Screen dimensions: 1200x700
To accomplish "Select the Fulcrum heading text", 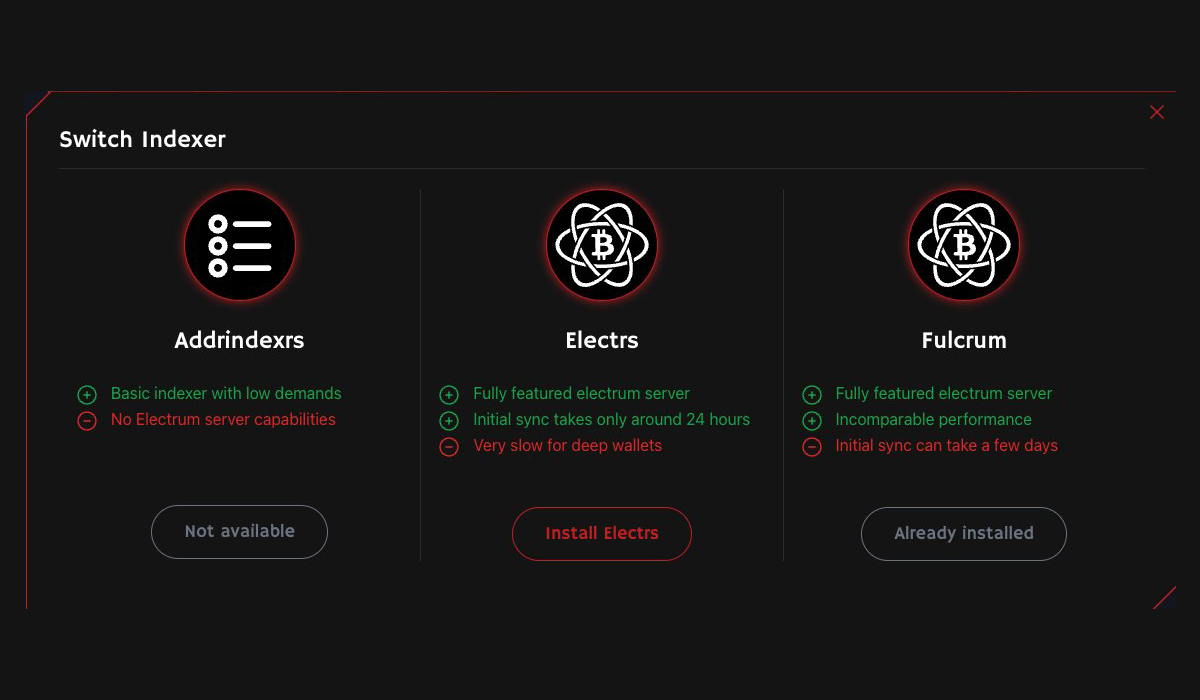I will tap(963, 340).
